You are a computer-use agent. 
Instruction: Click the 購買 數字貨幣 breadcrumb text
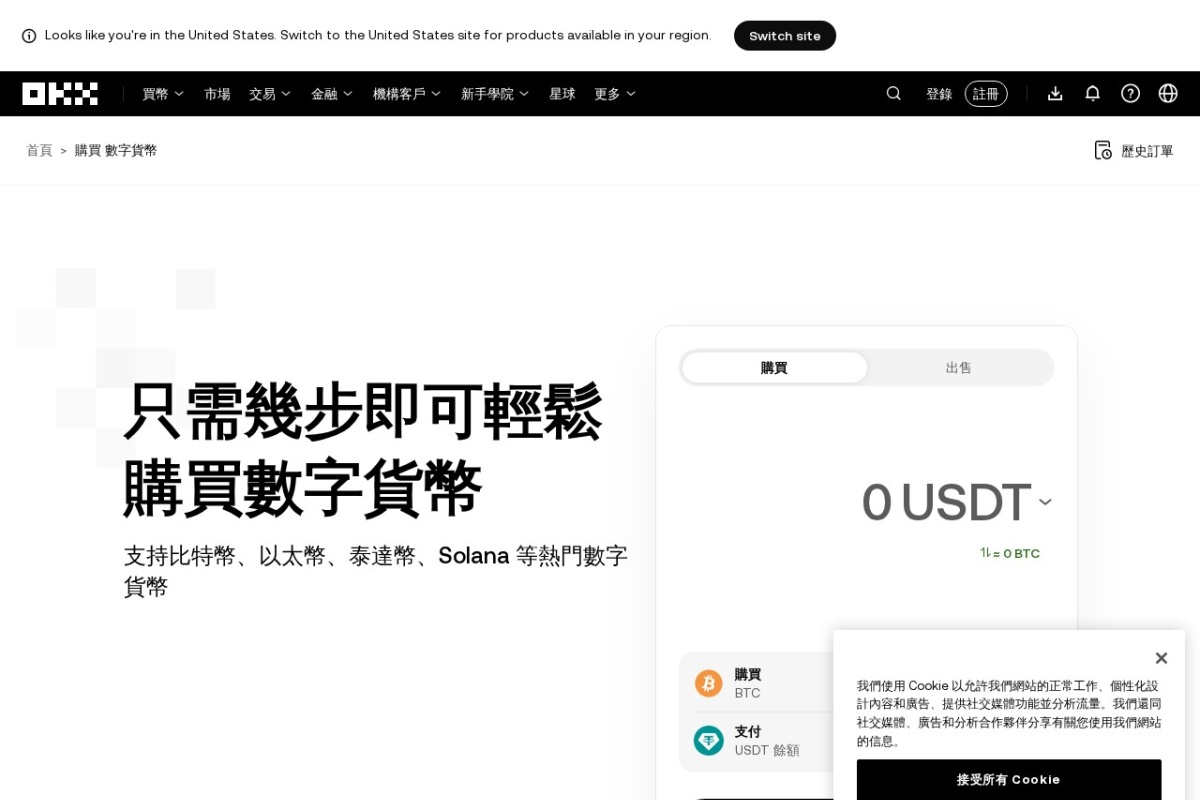[116, 150]
